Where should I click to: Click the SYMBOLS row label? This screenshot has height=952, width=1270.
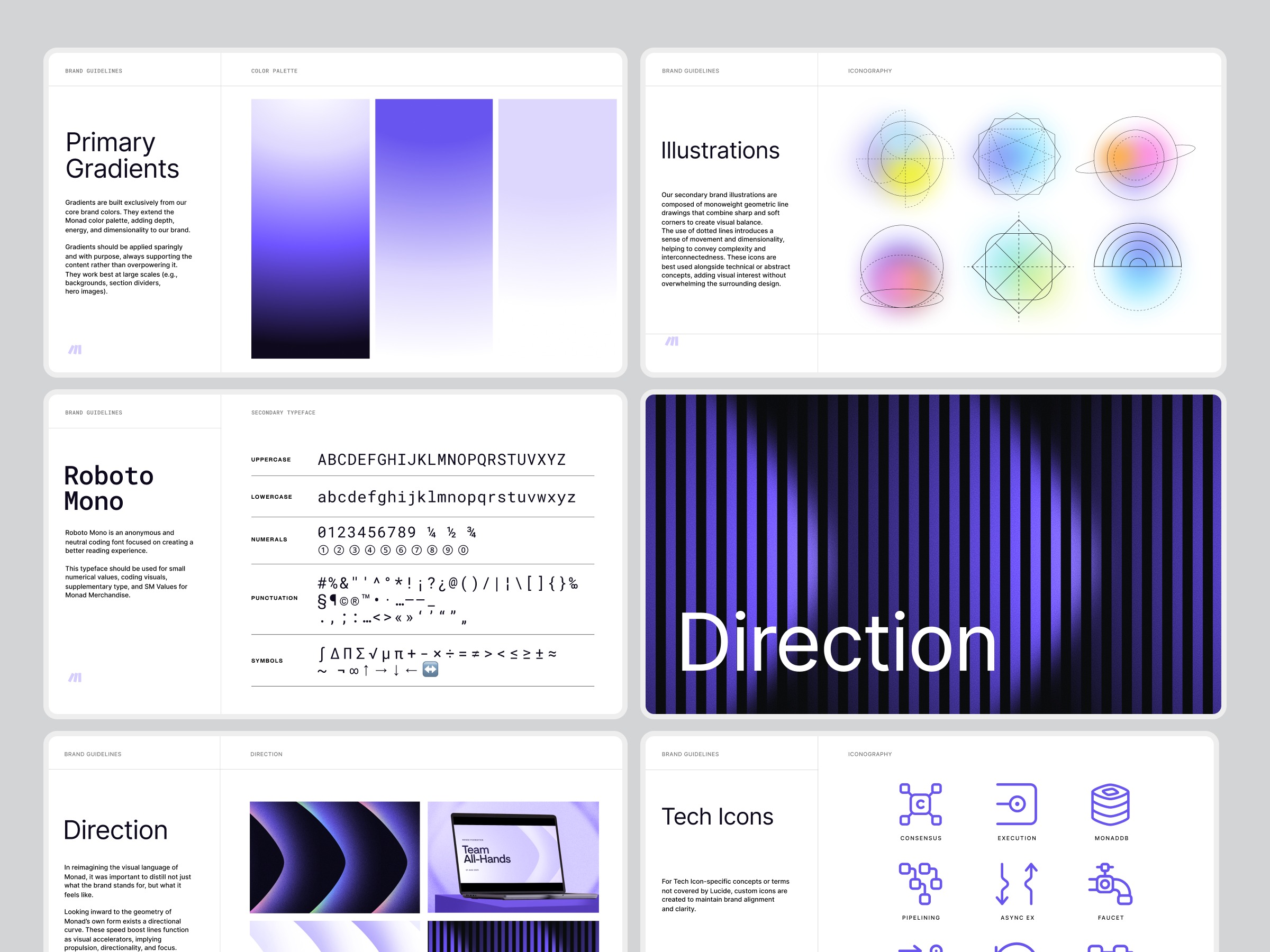[x=266, y=661]
